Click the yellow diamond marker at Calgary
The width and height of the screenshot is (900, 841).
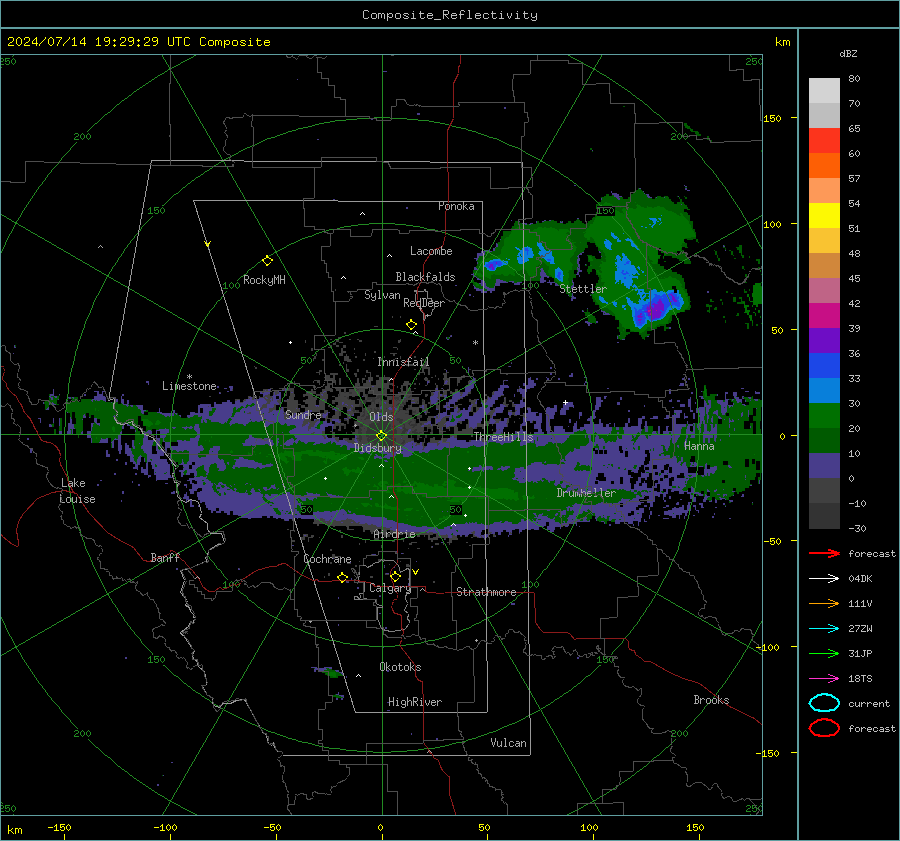point(395,576)
